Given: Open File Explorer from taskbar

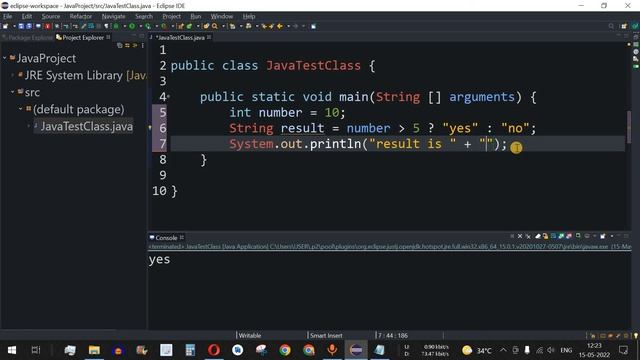Looking at the screenshot, I should (94, 350).
